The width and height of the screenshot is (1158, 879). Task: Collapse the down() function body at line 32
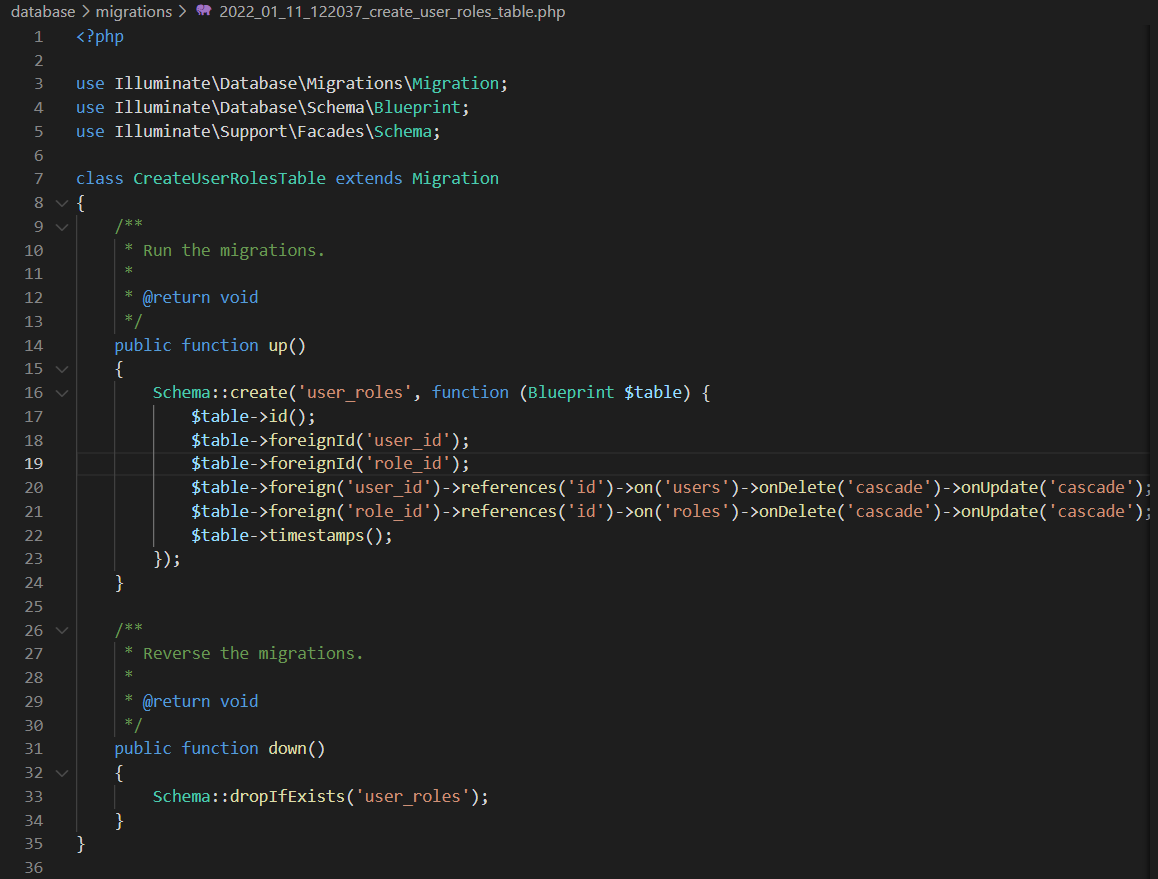(x=62, y=773)
